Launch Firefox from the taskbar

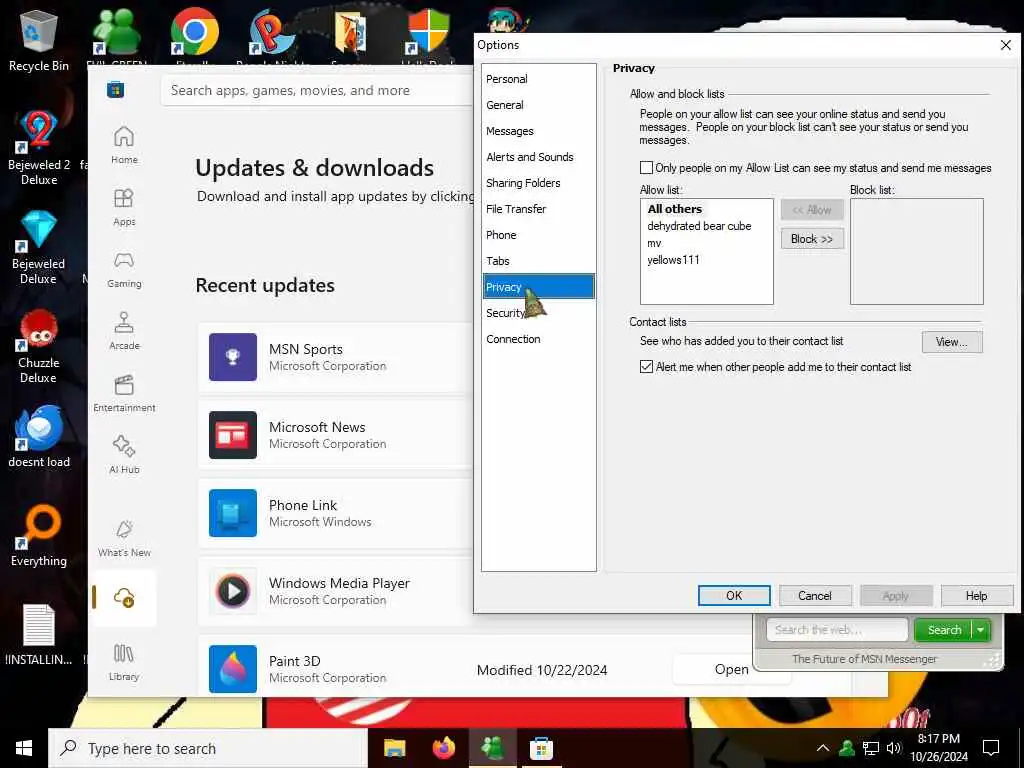click(x=444, y=748)
